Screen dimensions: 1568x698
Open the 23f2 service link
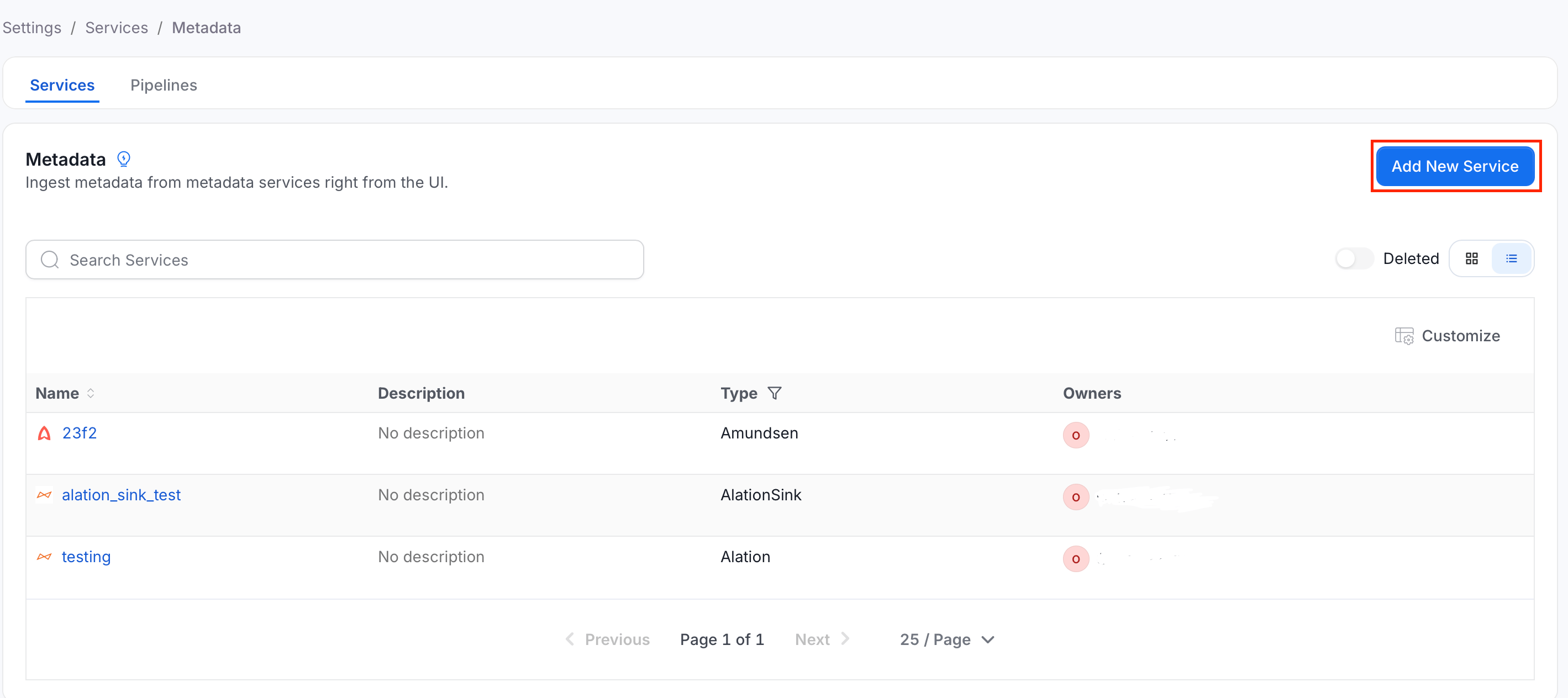point(80,433)
